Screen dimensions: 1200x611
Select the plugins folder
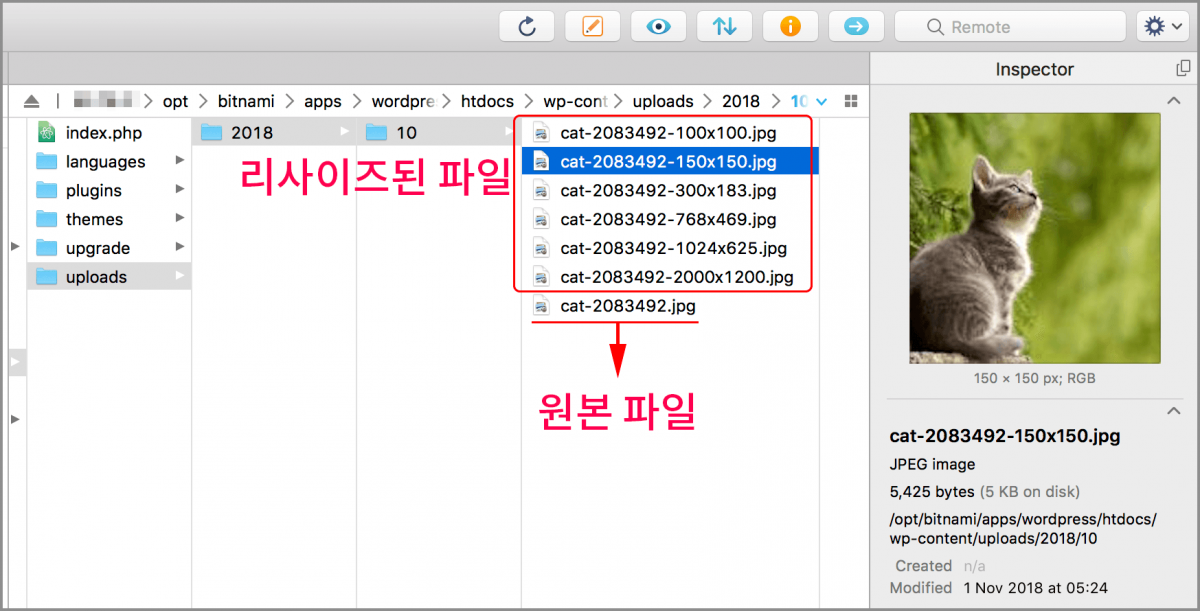coord(93,190)
